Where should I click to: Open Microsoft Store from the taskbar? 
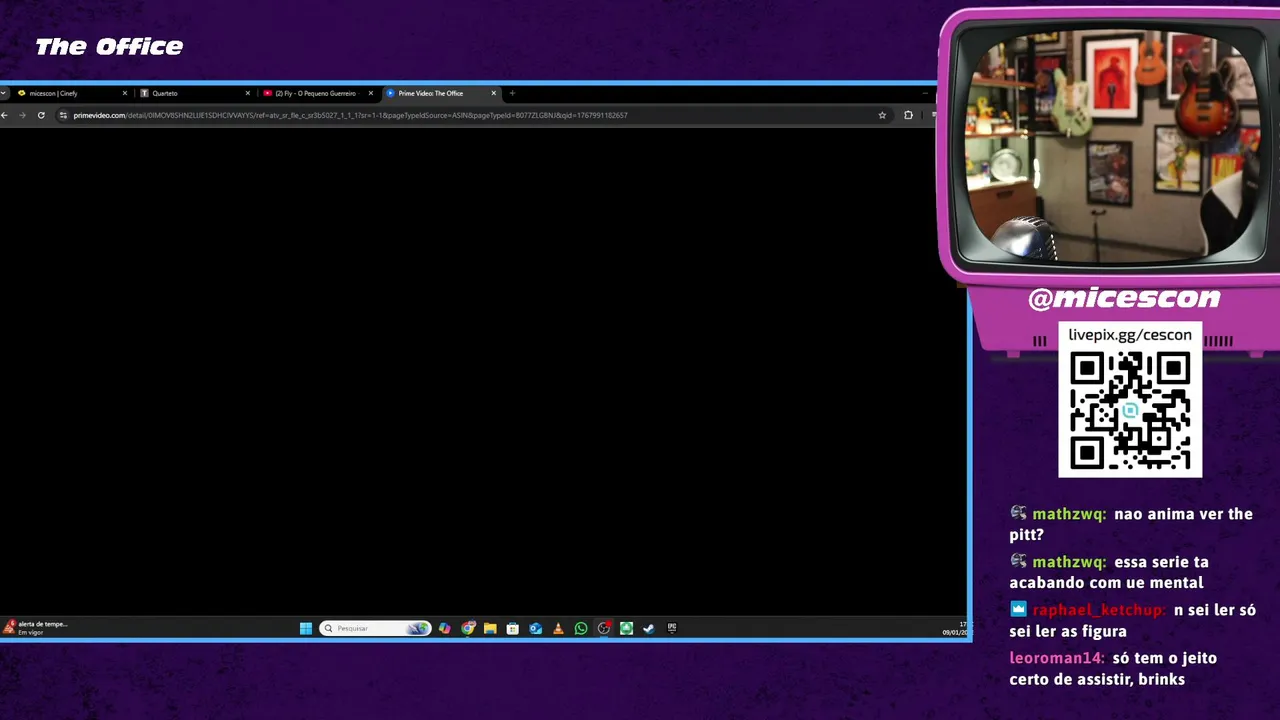coord(513,628)
